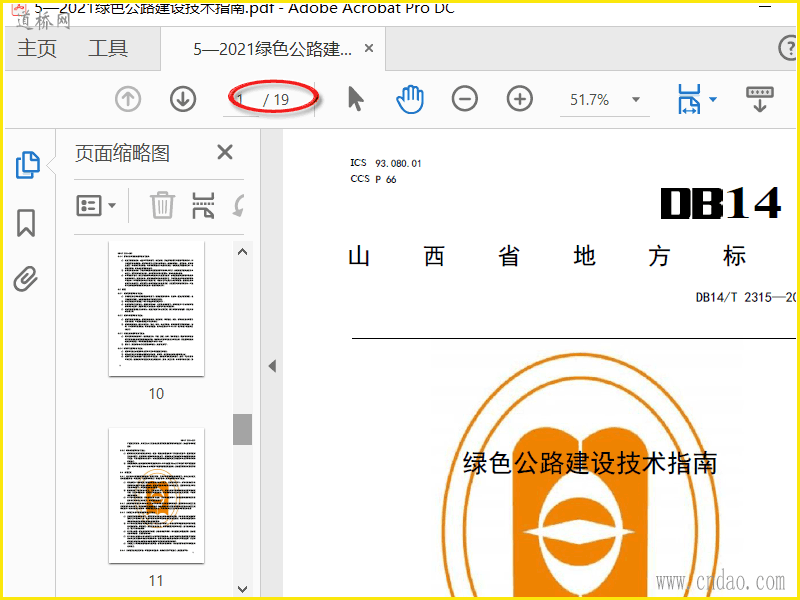Open the 工具 tab

pos(108,49)
